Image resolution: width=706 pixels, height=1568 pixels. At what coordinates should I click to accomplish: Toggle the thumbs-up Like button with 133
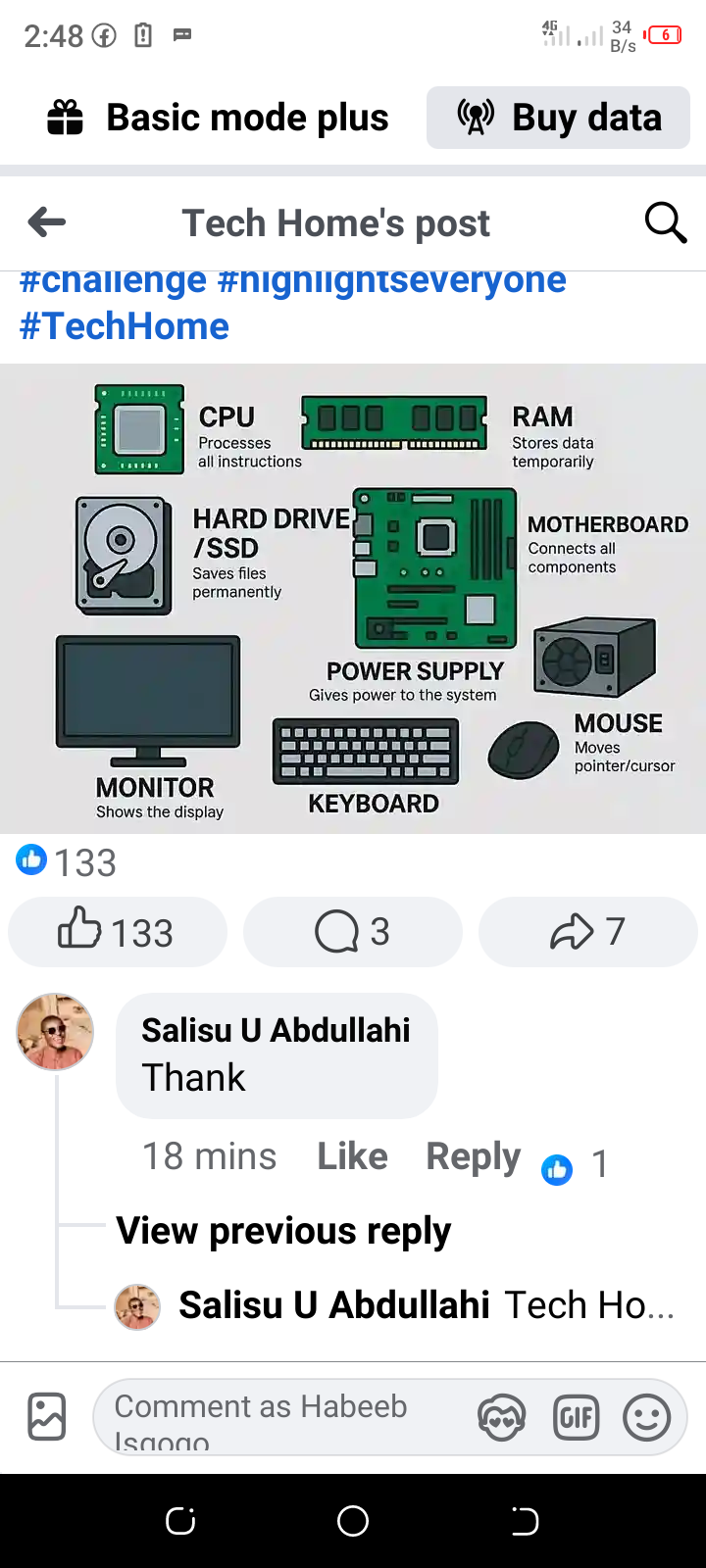118,931
